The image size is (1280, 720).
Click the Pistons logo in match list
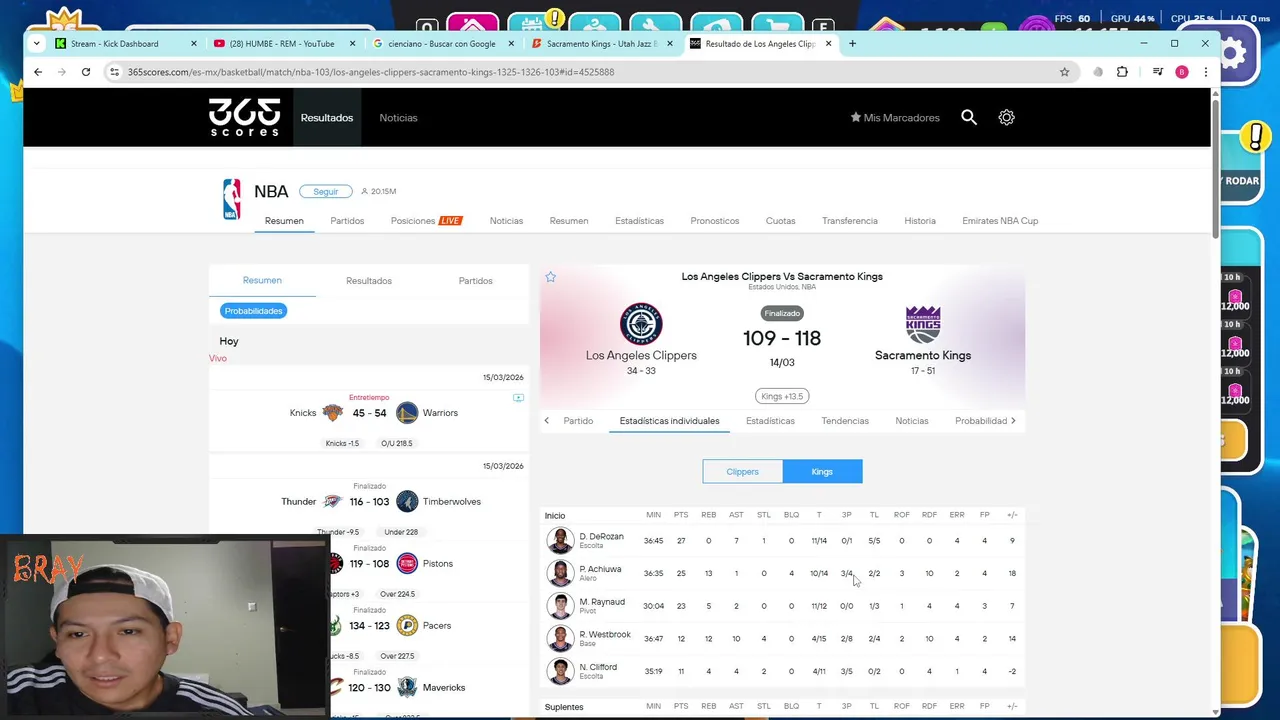[x=406, y=564]
